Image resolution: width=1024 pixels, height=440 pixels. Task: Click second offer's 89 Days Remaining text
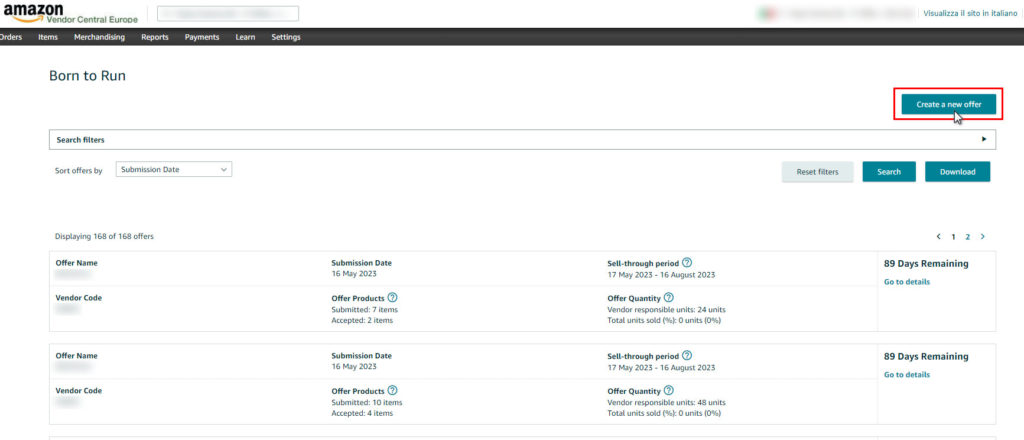pyautogui.click(x=926, y=356)
